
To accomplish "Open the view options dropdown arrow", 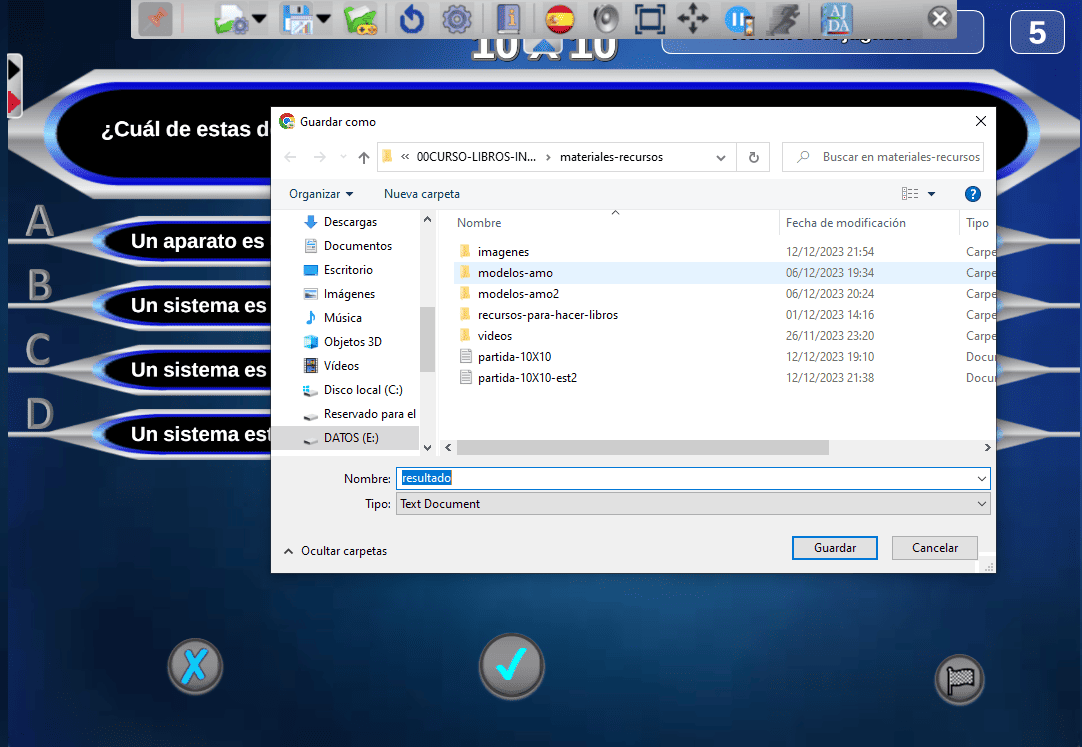I will click(932, 194).
